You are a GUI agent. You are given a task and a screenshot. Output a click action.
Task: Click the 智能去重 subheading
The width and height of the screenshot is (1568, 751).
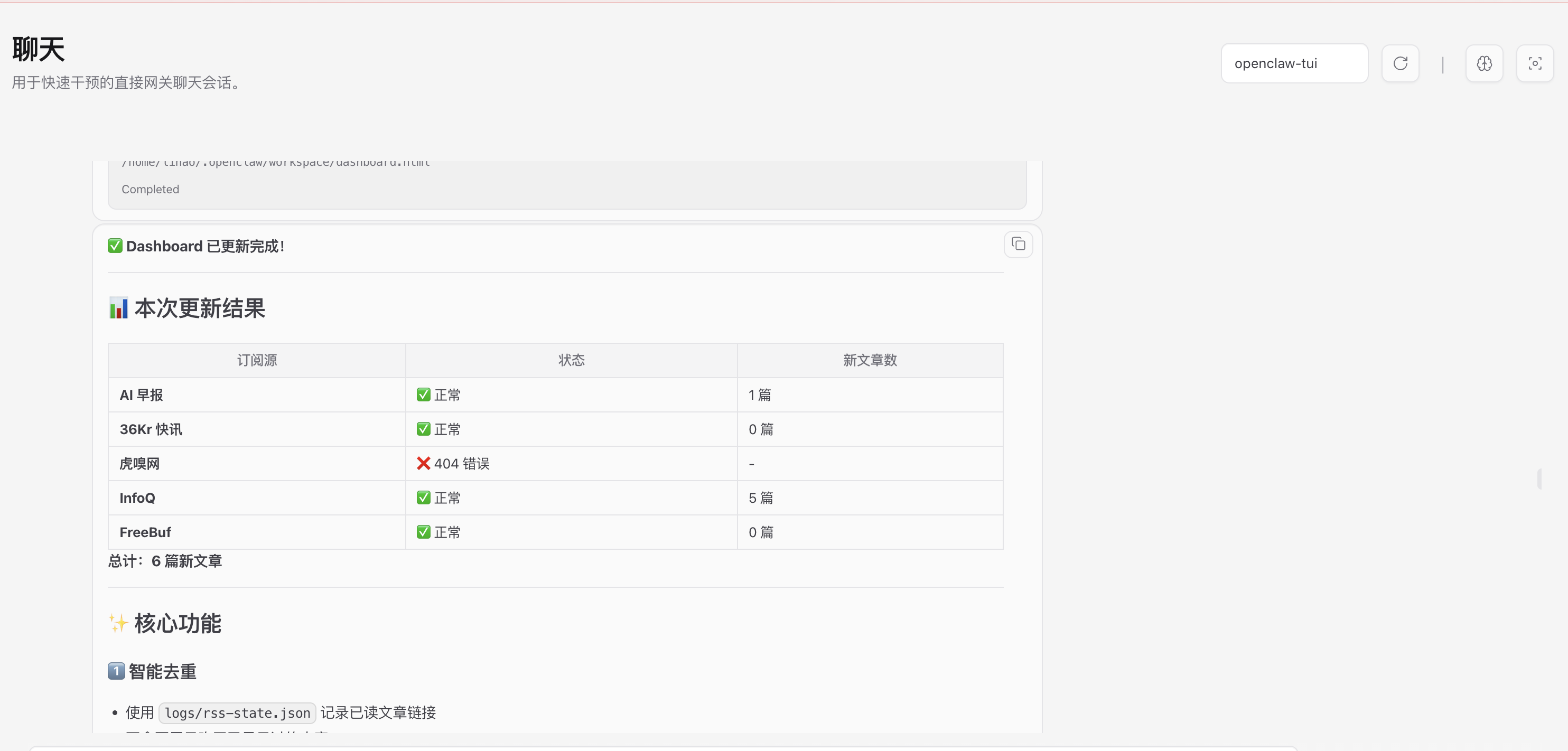point(152,672)
